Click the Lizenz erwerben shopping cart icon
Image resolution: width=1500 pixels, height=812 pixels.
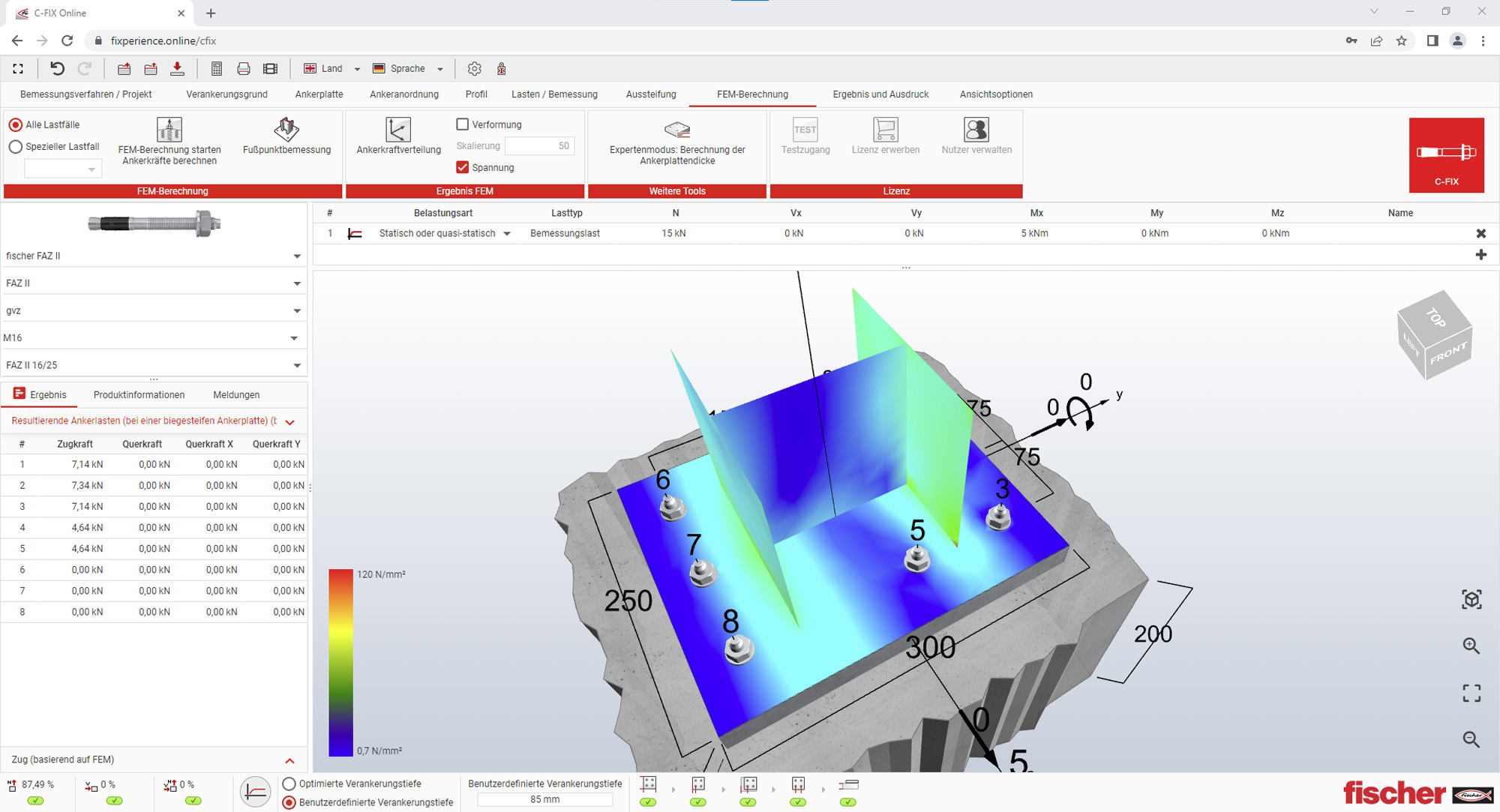(x=885, y=130)
